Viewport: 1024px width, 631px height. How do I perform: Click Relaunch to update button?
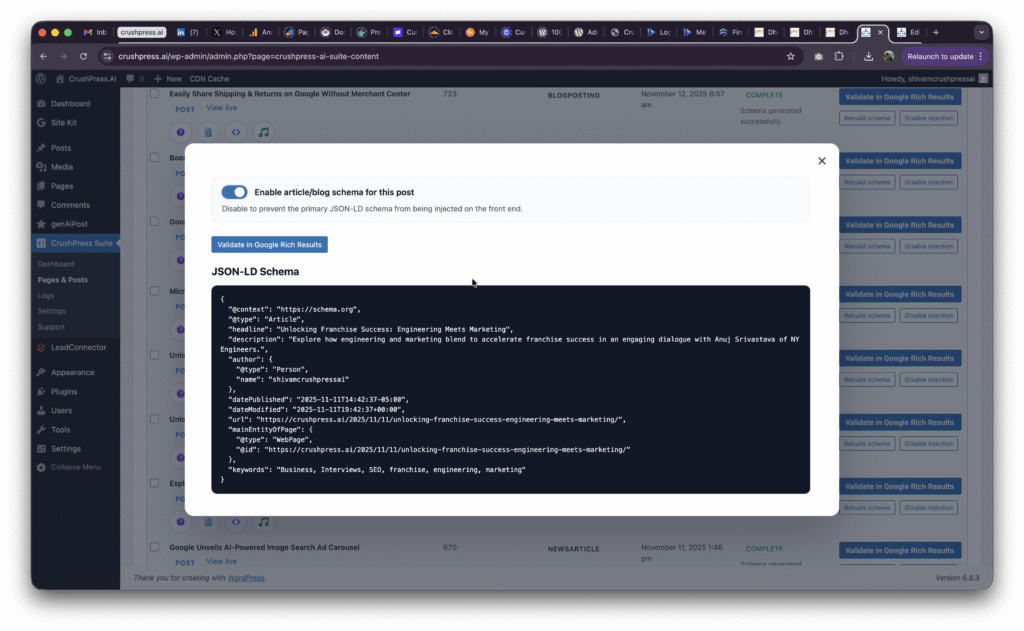(x=944, y=56)
